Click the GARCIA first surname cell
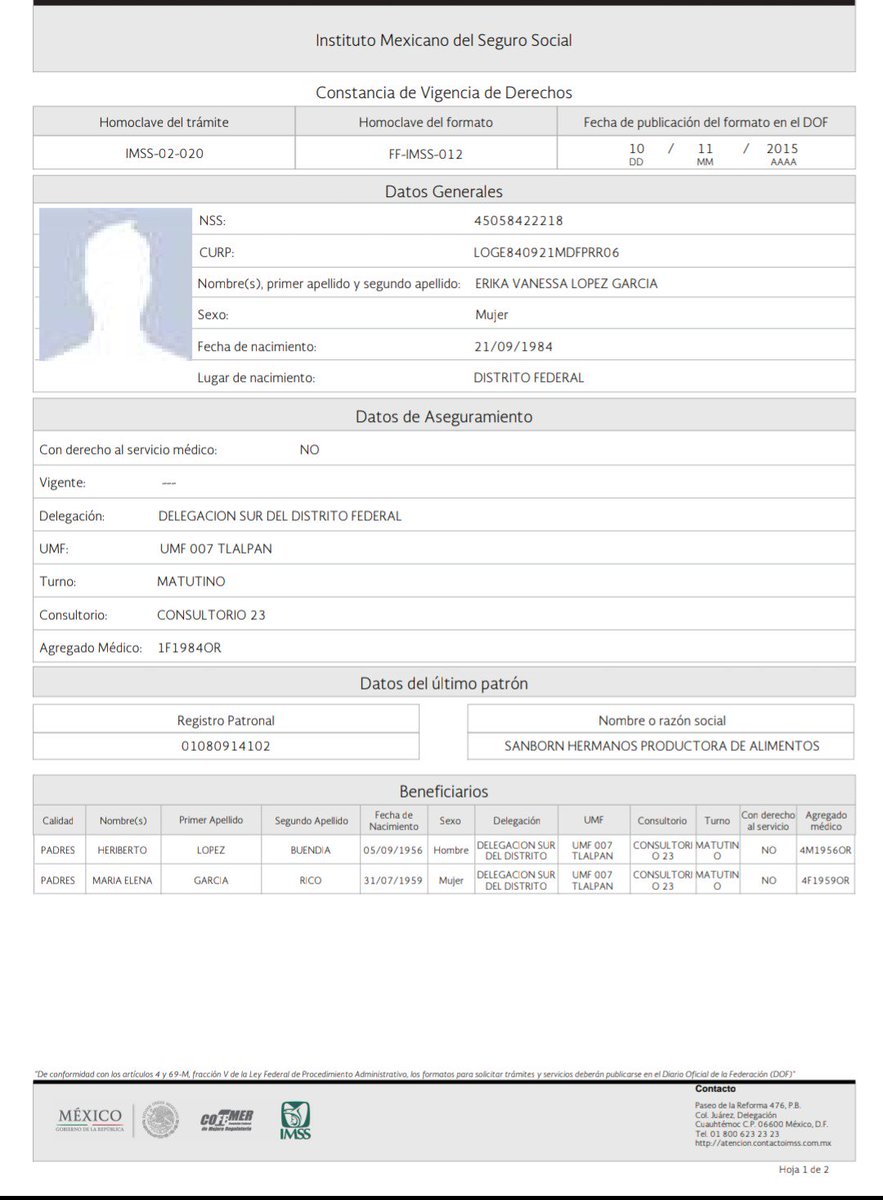Viewport: 883px width, 1200px height. point(211,880)
